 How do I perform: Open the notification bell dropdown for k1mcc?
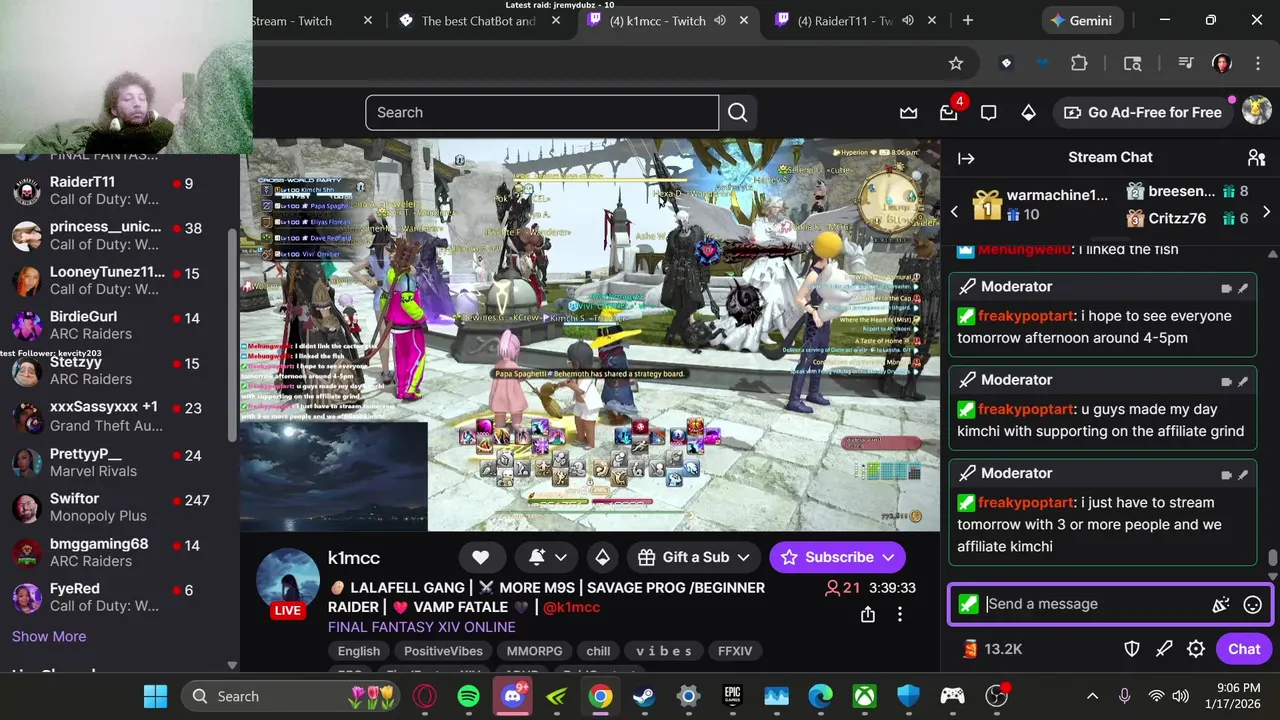[548, 557]
